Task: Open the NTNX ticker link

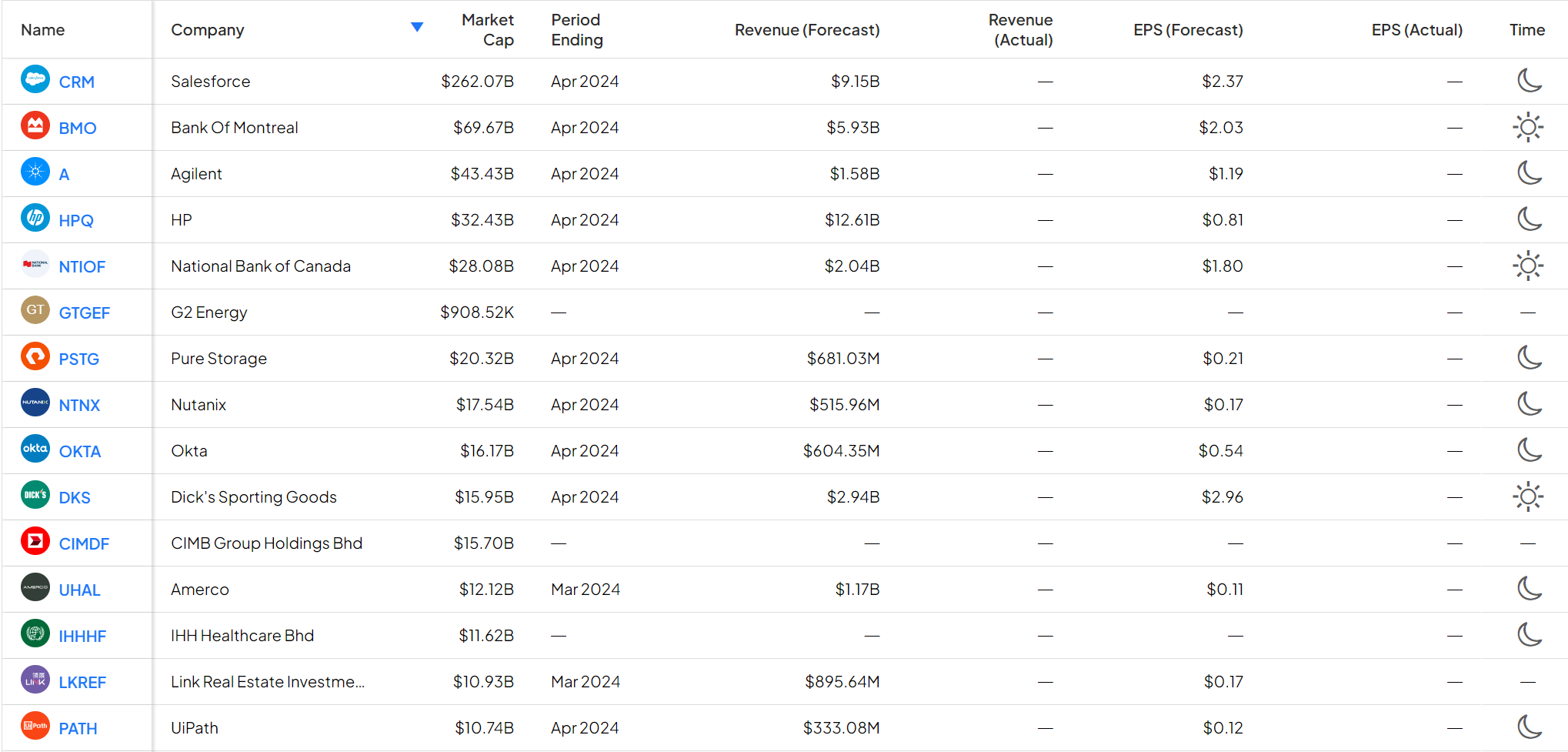Action: (80, 405)
